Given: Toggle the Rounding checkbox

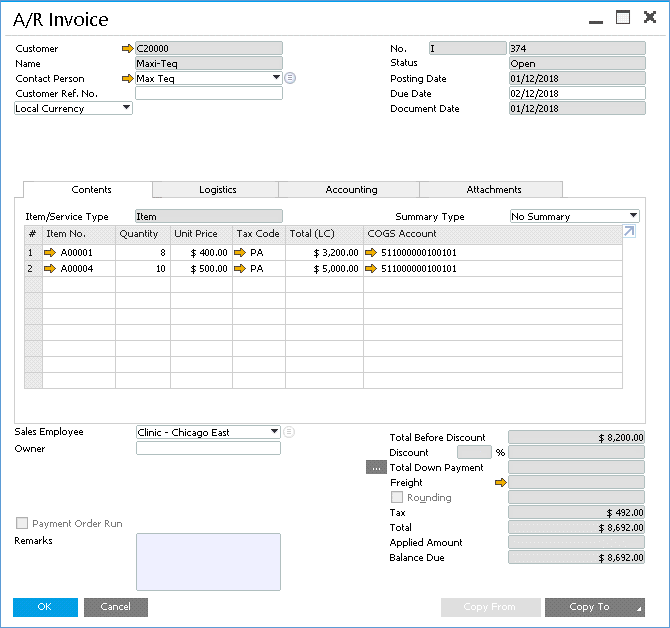Looking at the screenshot, I should point(397,497).
